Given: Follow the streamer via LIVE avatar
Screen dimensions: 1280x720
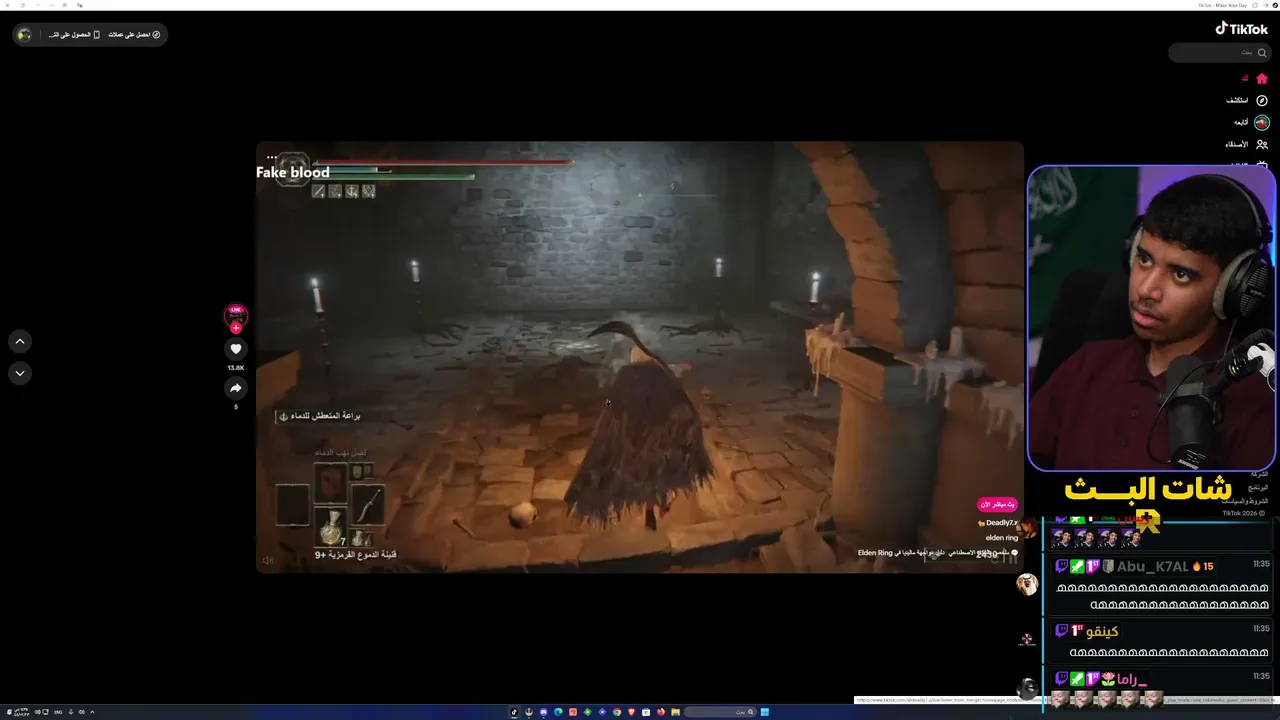Looking at the screenshot, I should coord(236,316).
